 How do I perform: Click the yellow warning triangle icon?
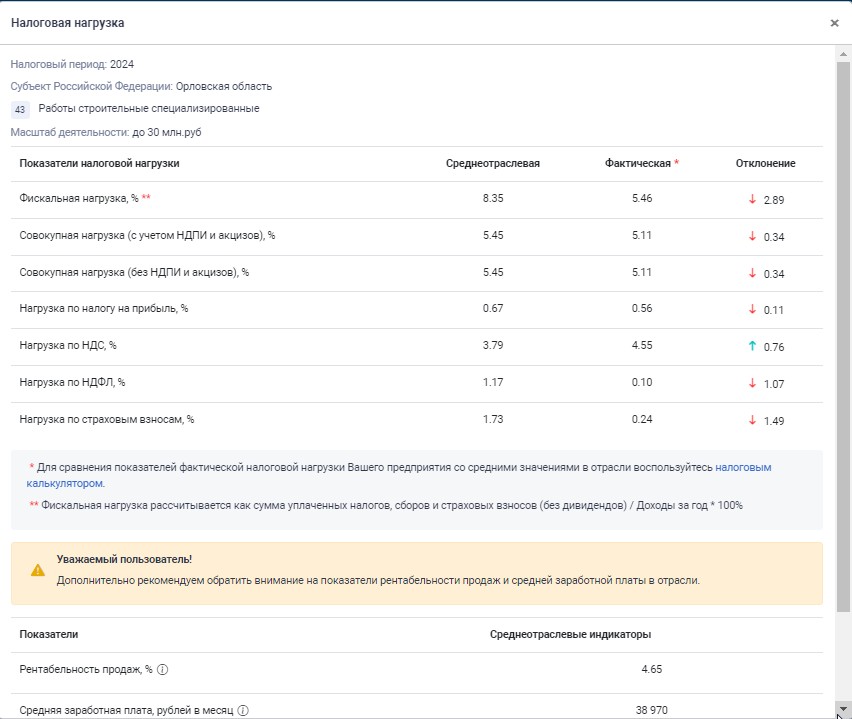38,570
